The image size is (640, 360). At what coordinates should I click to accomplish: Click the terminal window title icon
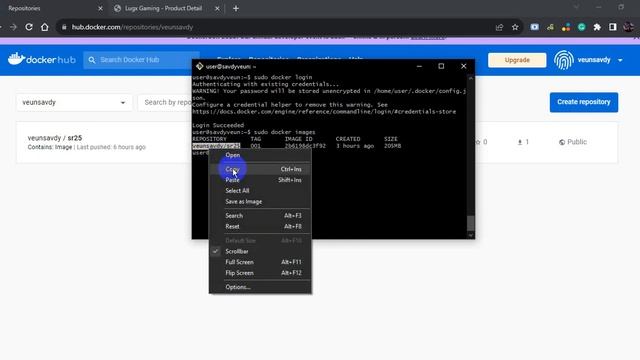pos(199,66)
